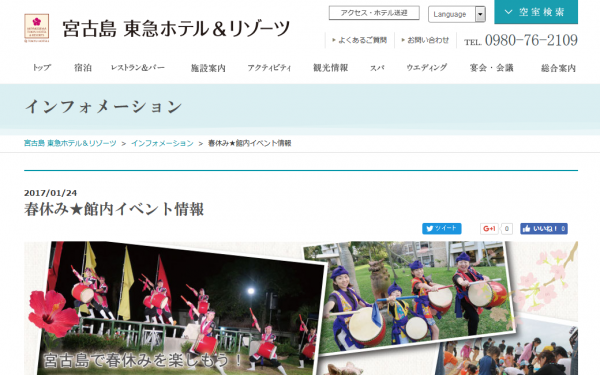Open the 施設案内 facilities menu

pos(208,68)
